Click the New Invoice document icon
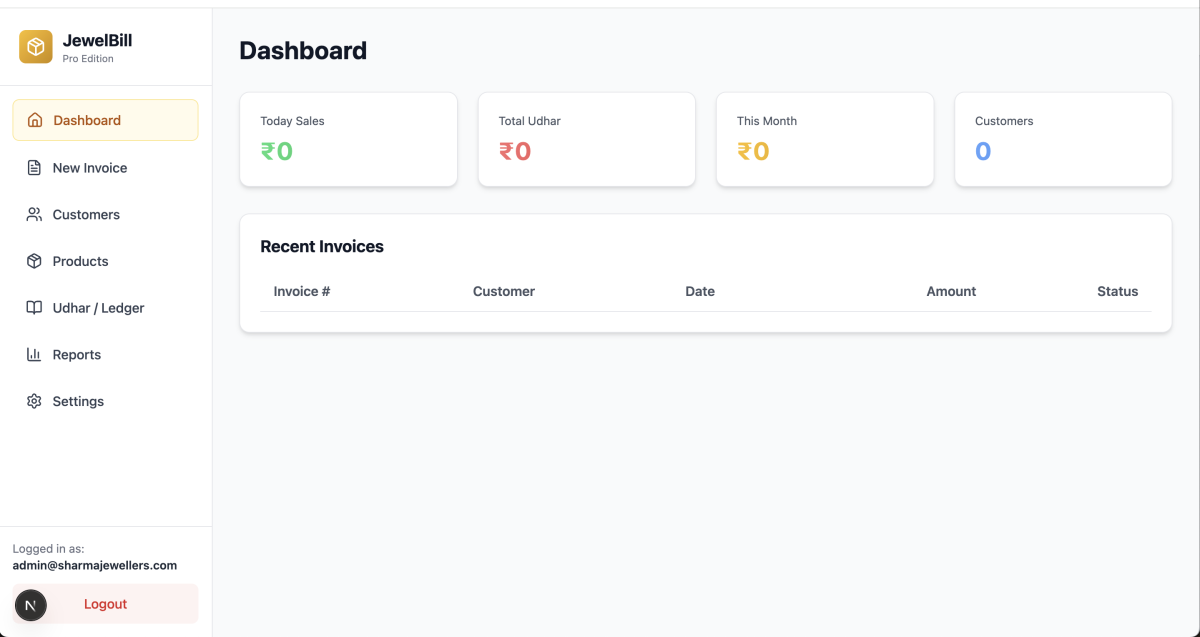This screenshot has width=1200, height=637. 34,168
